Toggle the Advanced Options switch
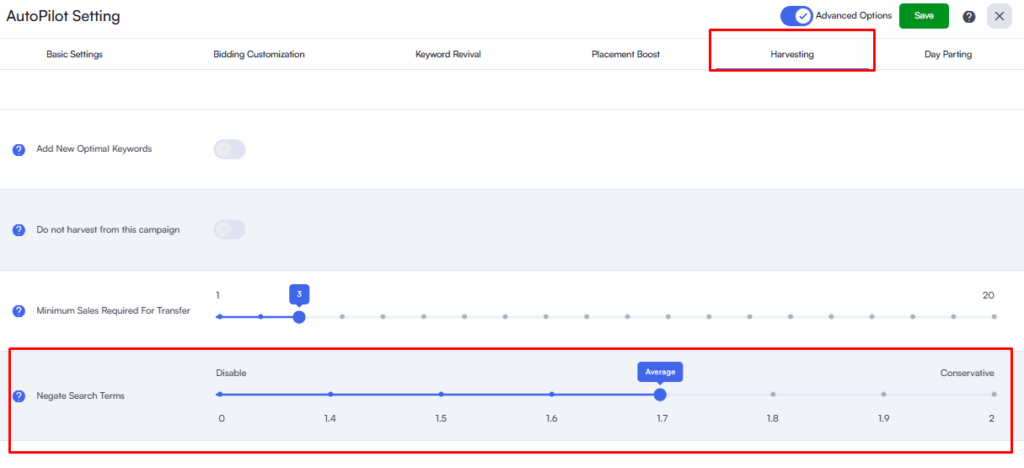This screenshot has width=1024, height=468. click(796, 16)
